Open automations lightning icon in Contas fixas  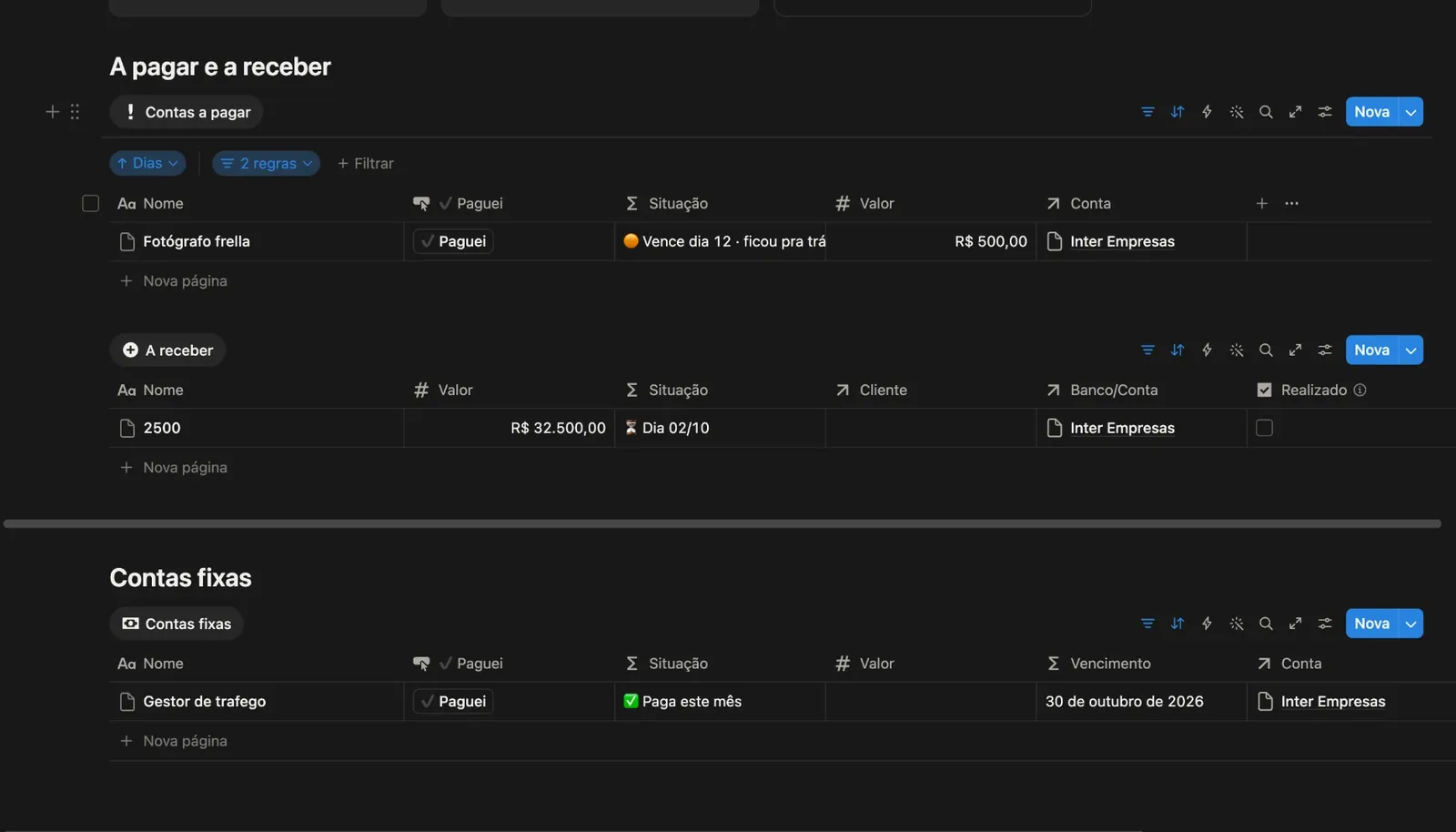click(1207, 624)
